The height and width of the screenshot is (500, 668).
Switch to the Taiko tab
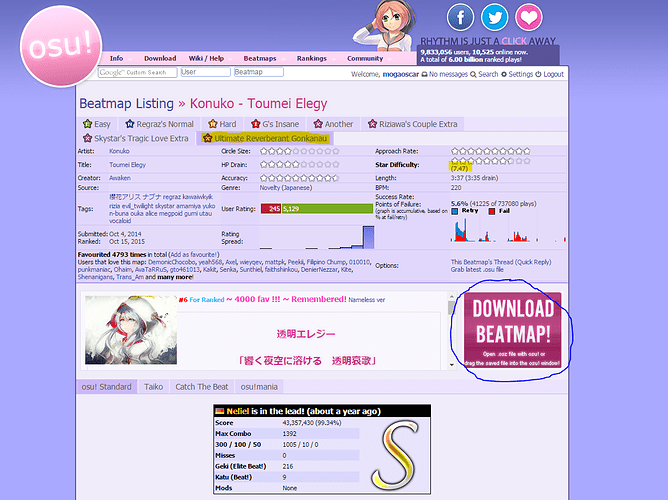153,387
